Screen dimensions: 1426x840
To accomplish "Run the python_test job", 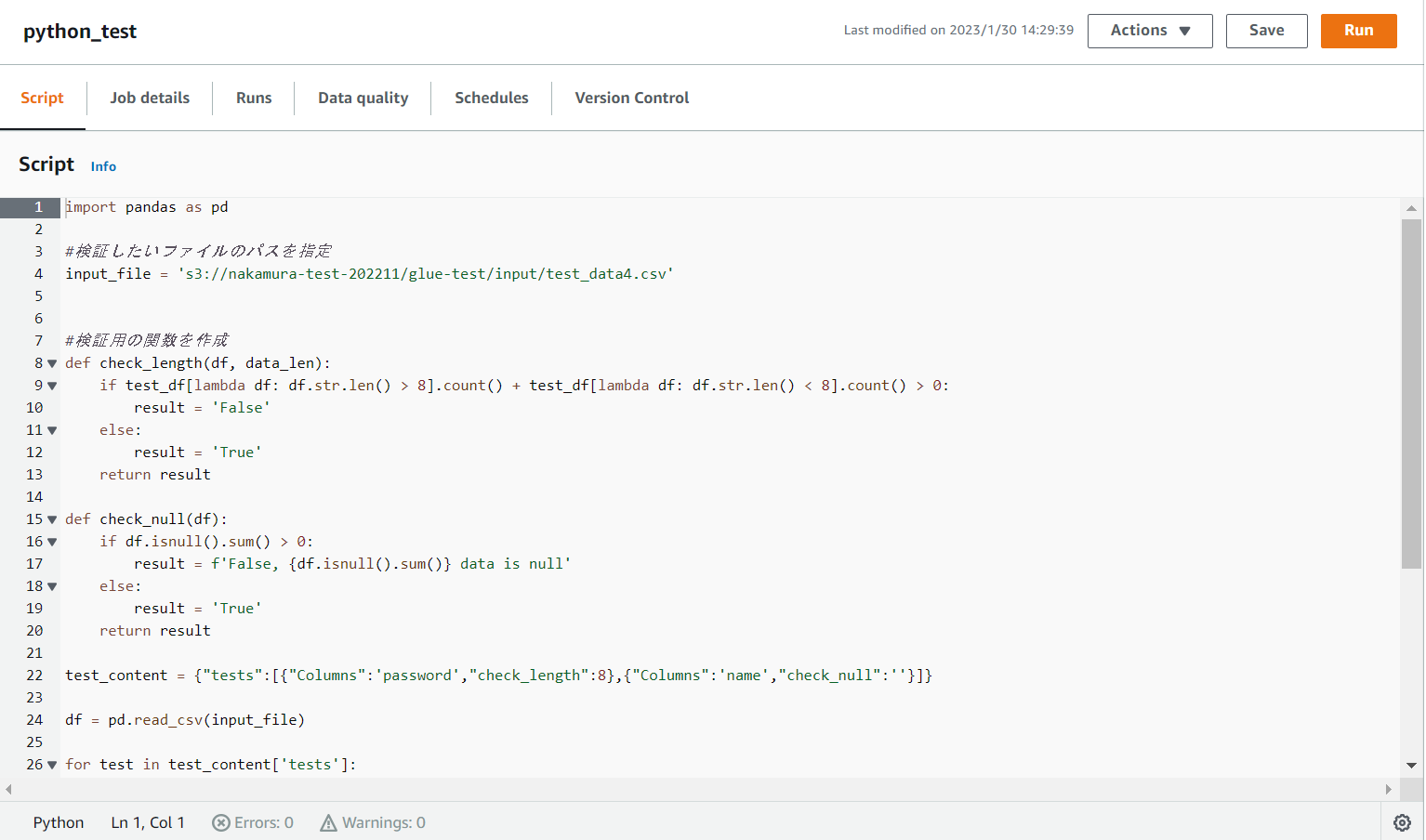I will tap(1358, 31).
